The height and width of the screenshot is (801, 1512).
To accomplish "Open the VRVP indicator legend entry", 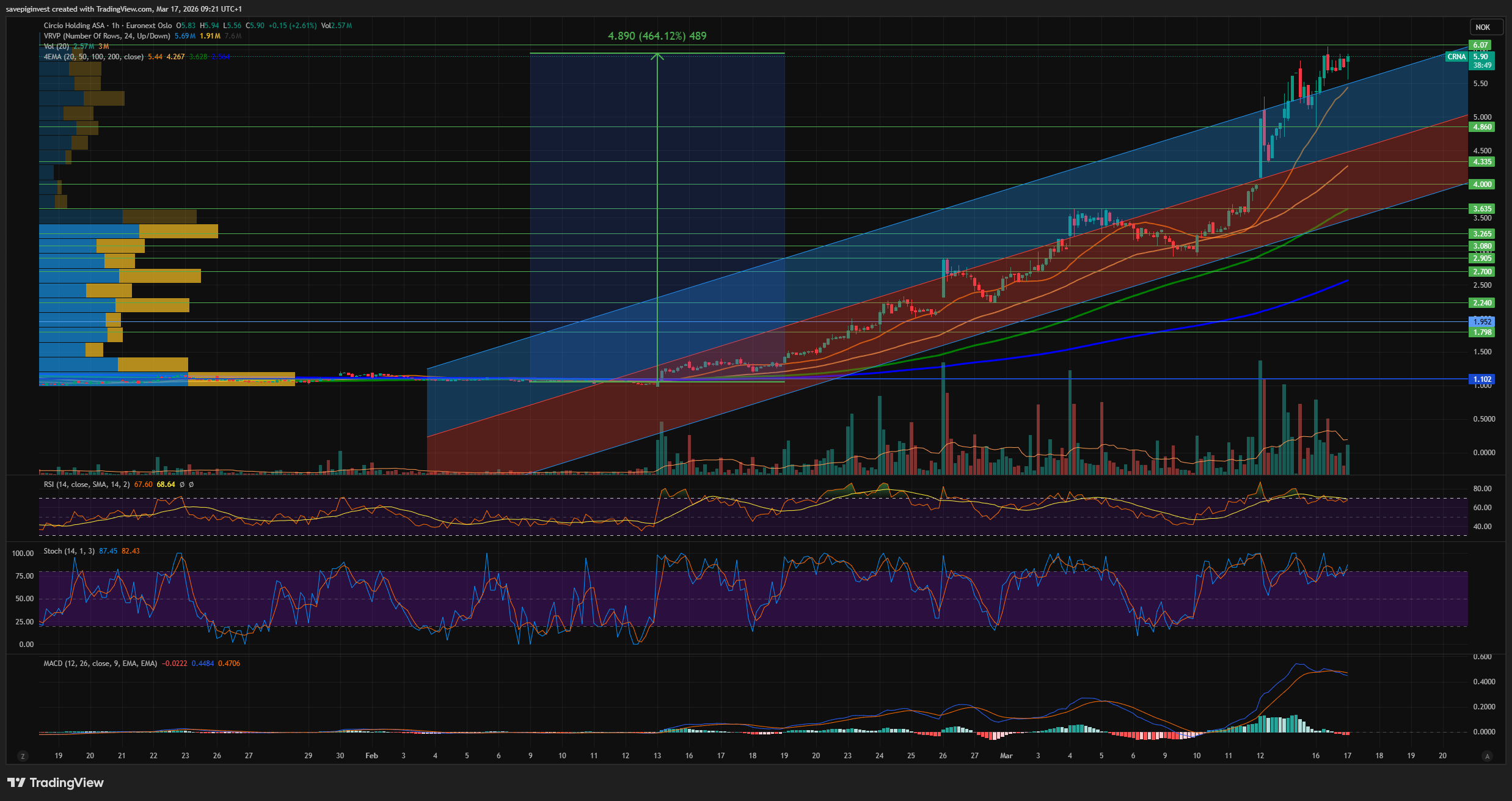I will [107, 36].
